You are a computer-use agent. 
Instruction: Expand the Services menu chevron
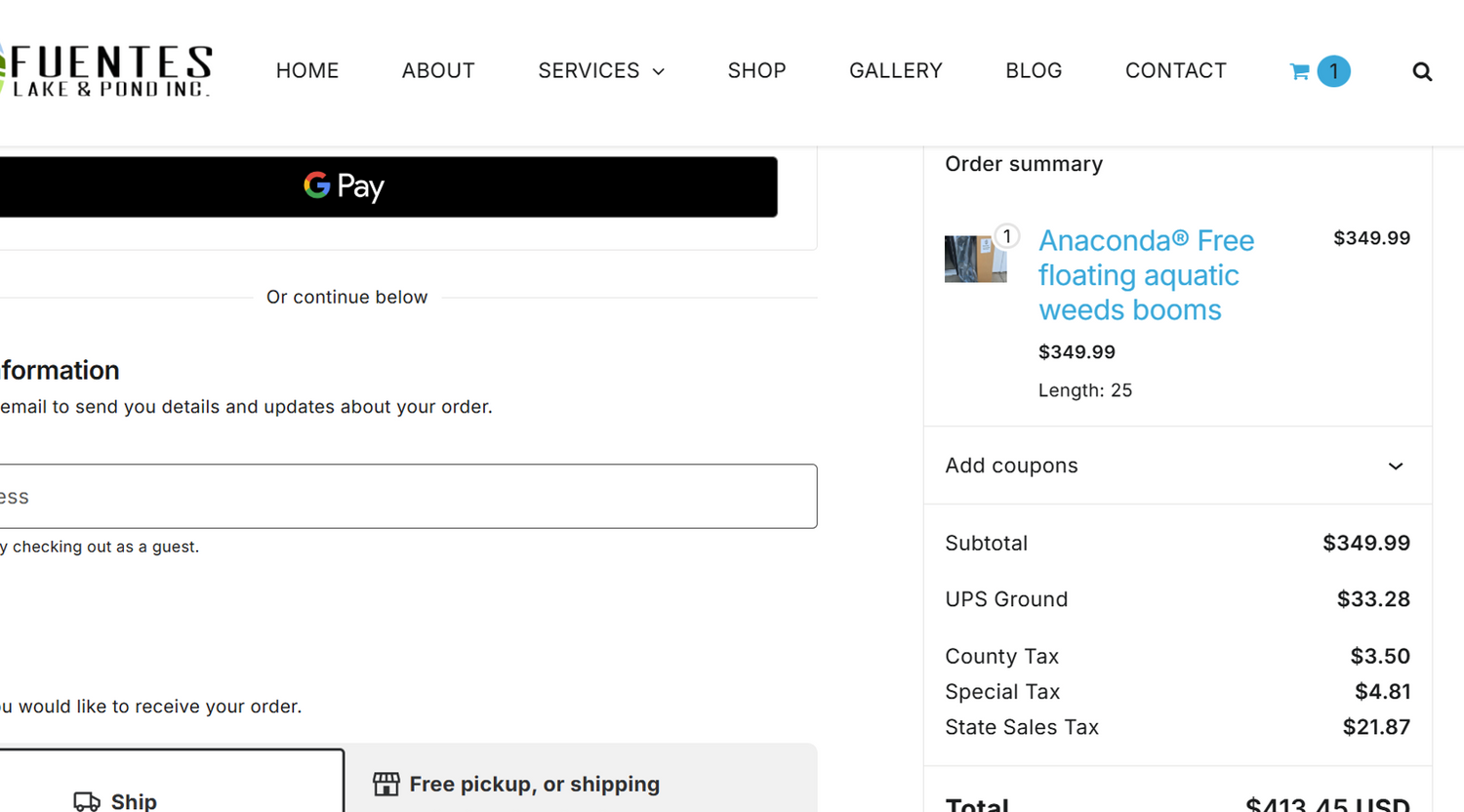click(659, 71)
